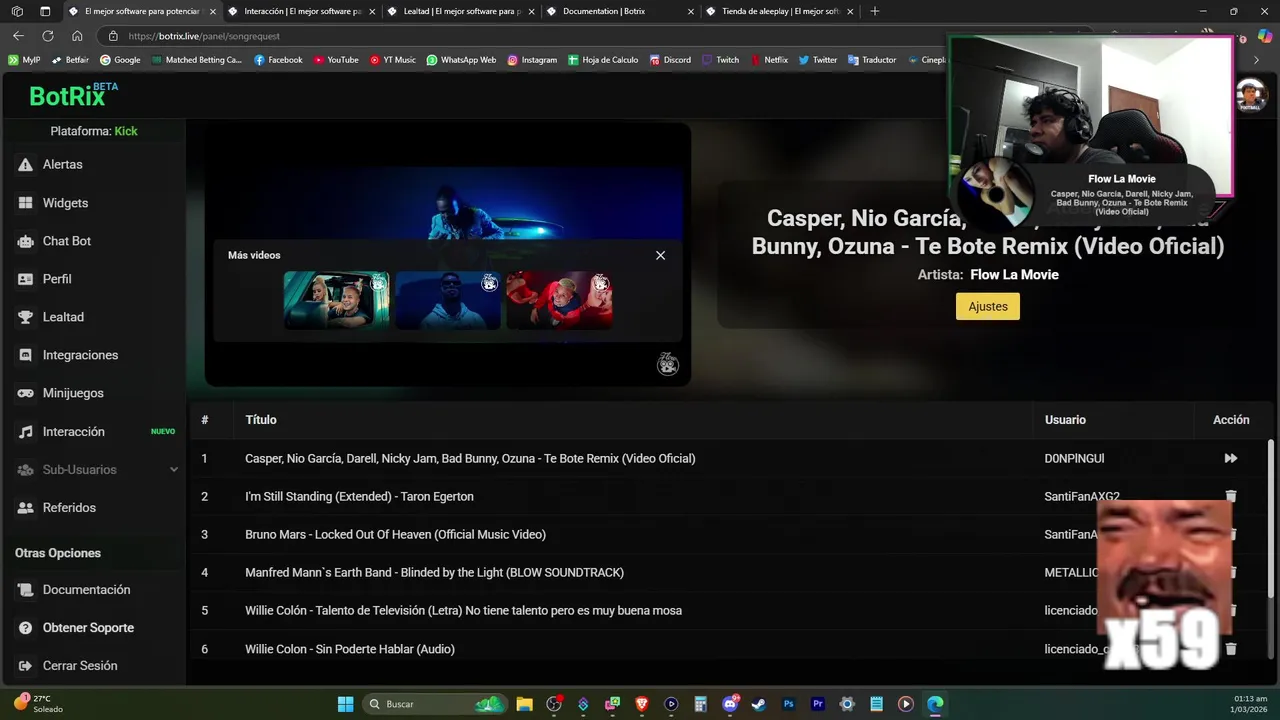The height and width of the screenshot is (720, 1280).
Task: Open the Lealtad trophy section
Action: 63,317
